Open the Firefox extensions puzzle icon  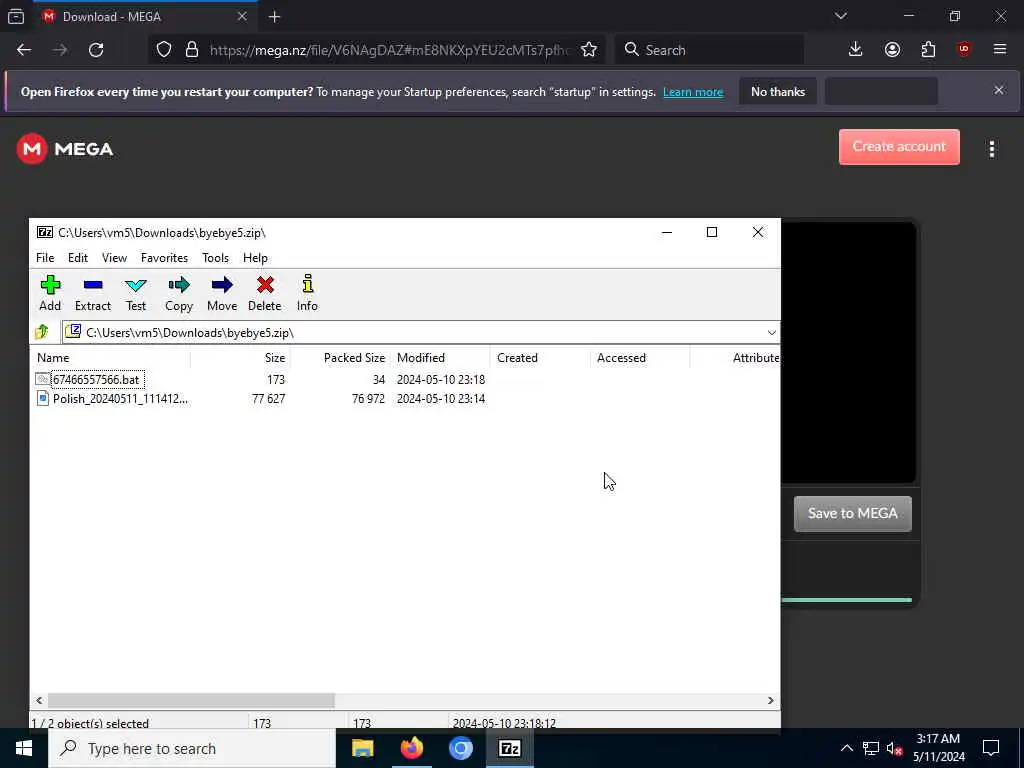click(929, 50)
